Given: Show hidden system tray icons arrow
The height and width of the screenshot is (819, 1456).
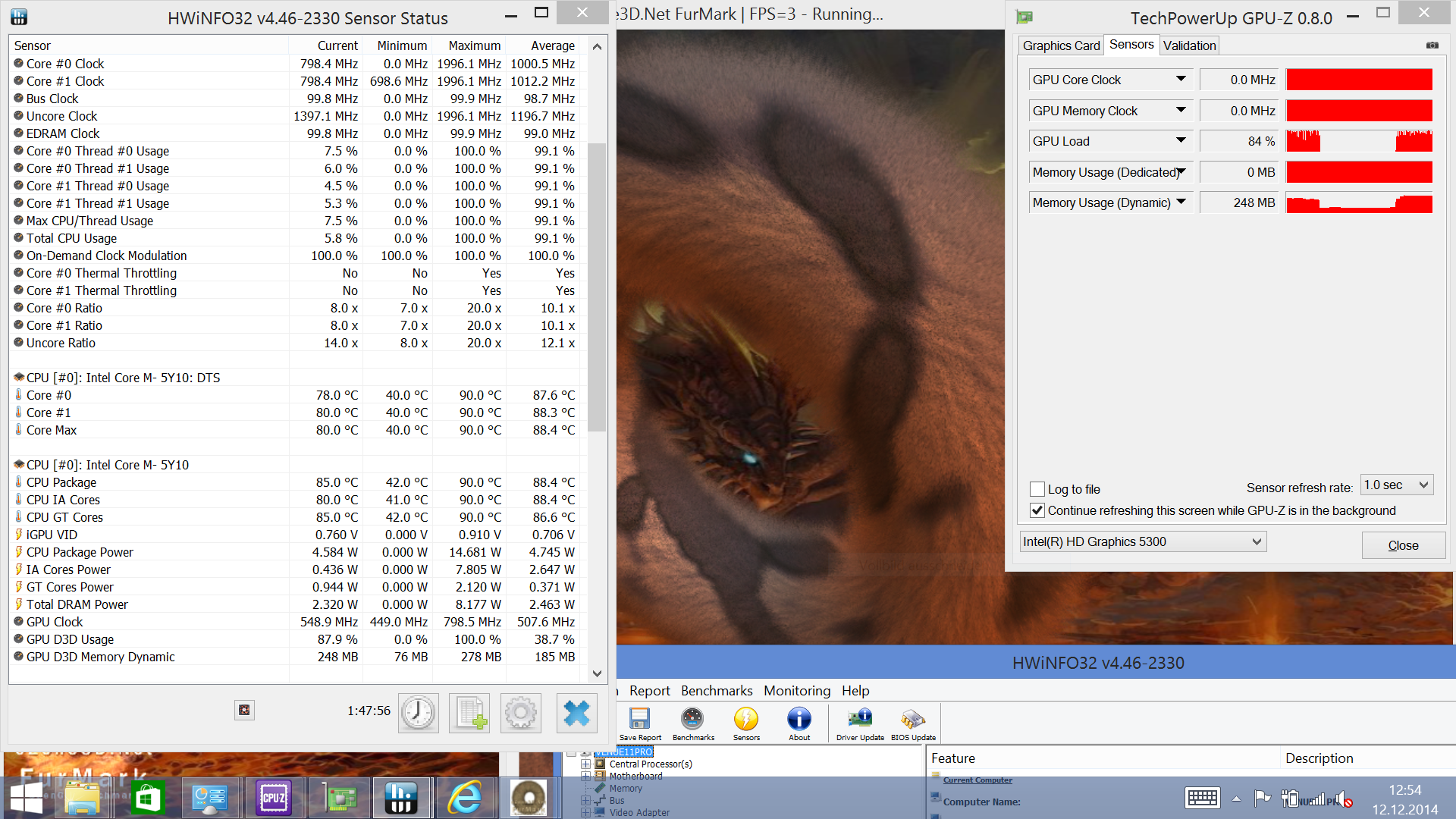Looking at the screenshot, I should click(x=1236, y=799).
